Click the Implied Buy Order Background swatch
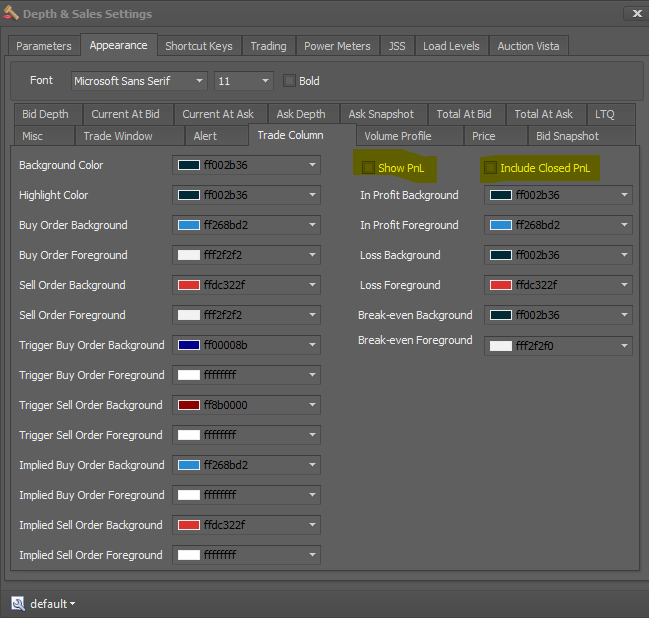Screen dimensions: 649x618 (x=189, y=465)
